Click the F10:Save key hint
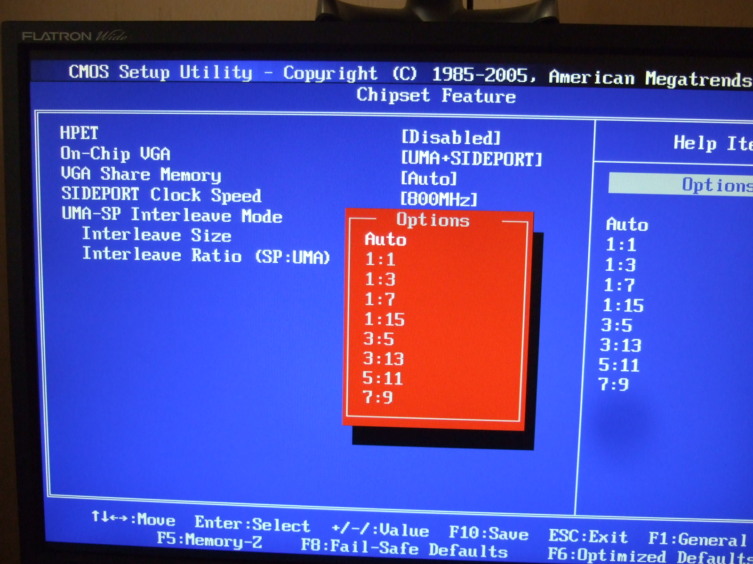 pos(489,533)
